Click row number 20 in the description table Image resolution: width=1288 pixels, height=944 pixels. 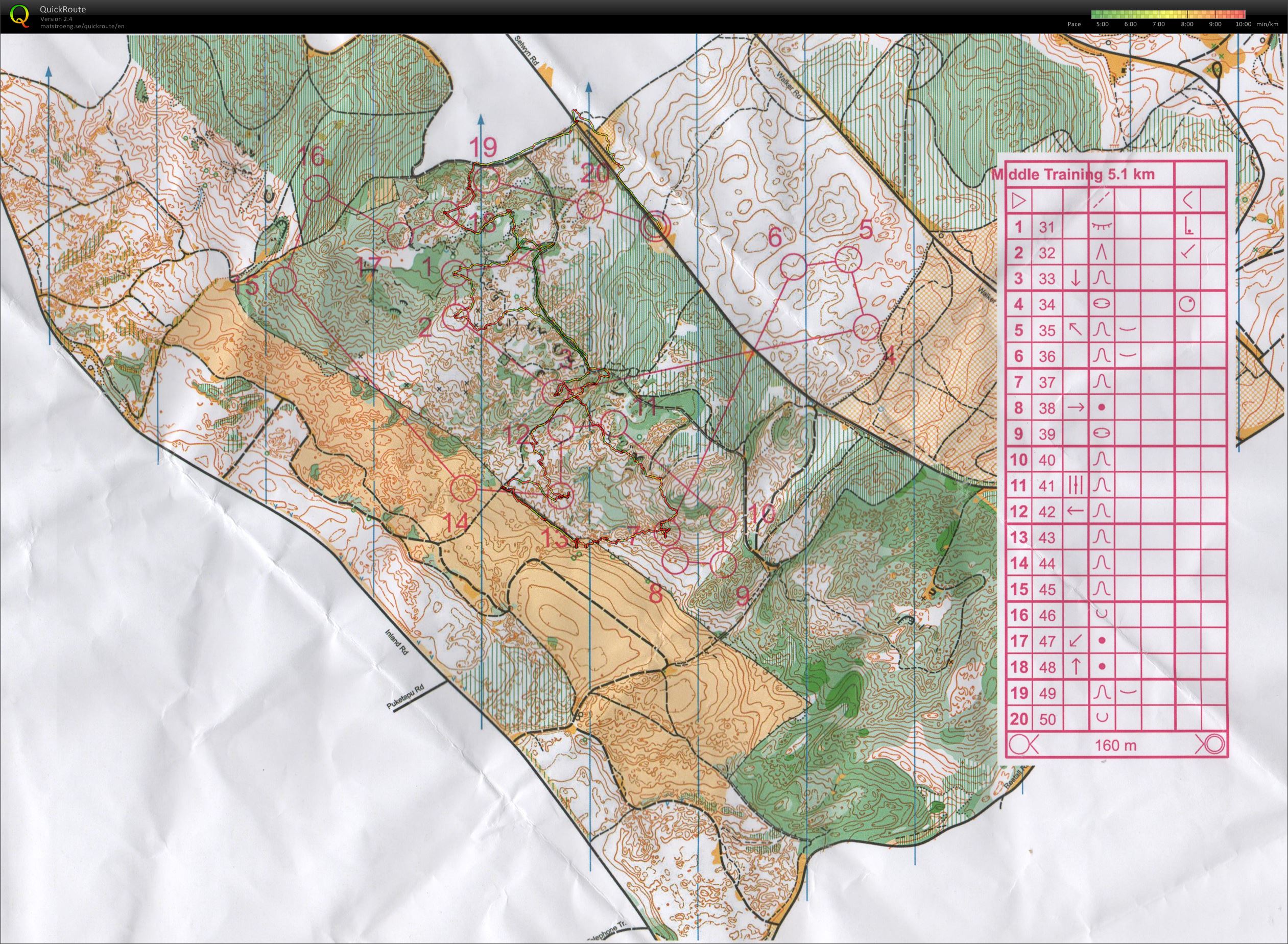tap(1019, 719)
